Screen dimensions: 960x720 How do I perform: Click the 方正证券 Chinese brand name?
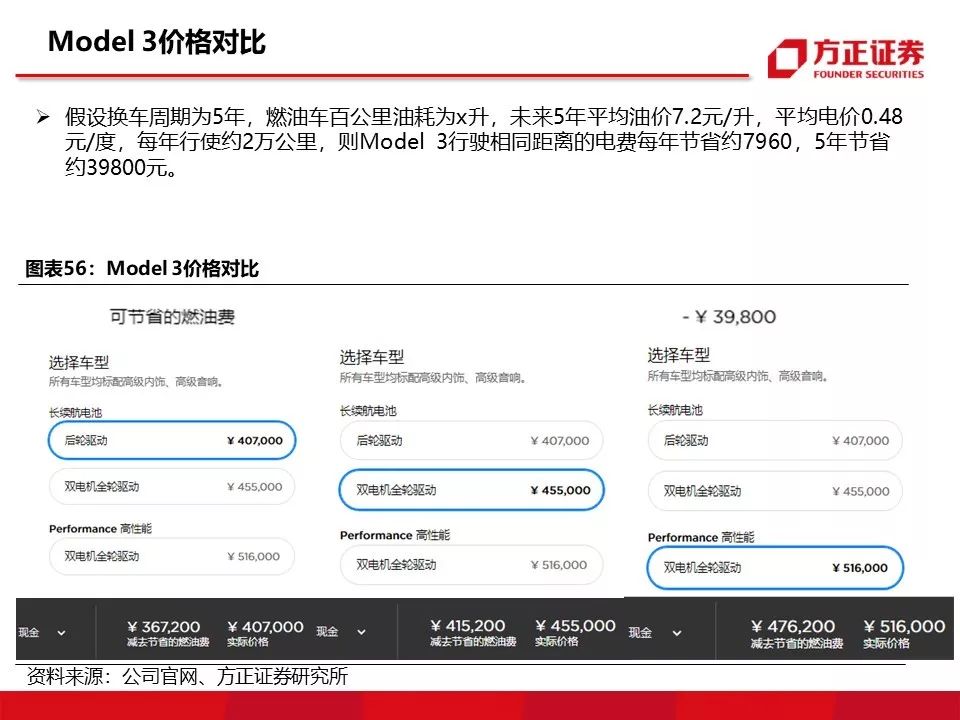[868, 53]
